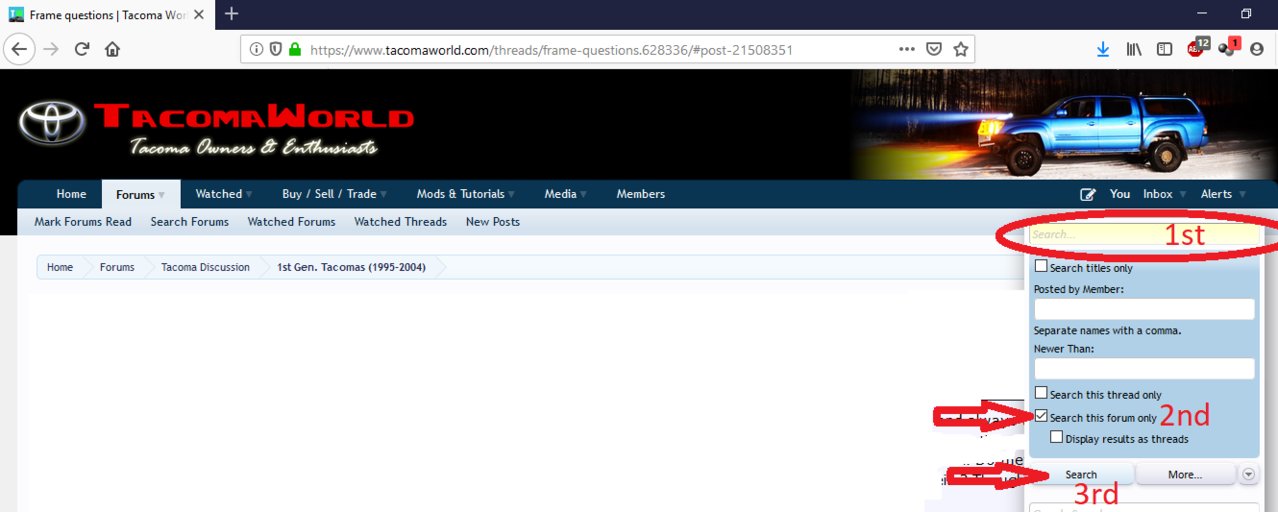This screenshot has height=512, width=1278.
Task: Click the browser forward arrow
Action: point(51,49)
